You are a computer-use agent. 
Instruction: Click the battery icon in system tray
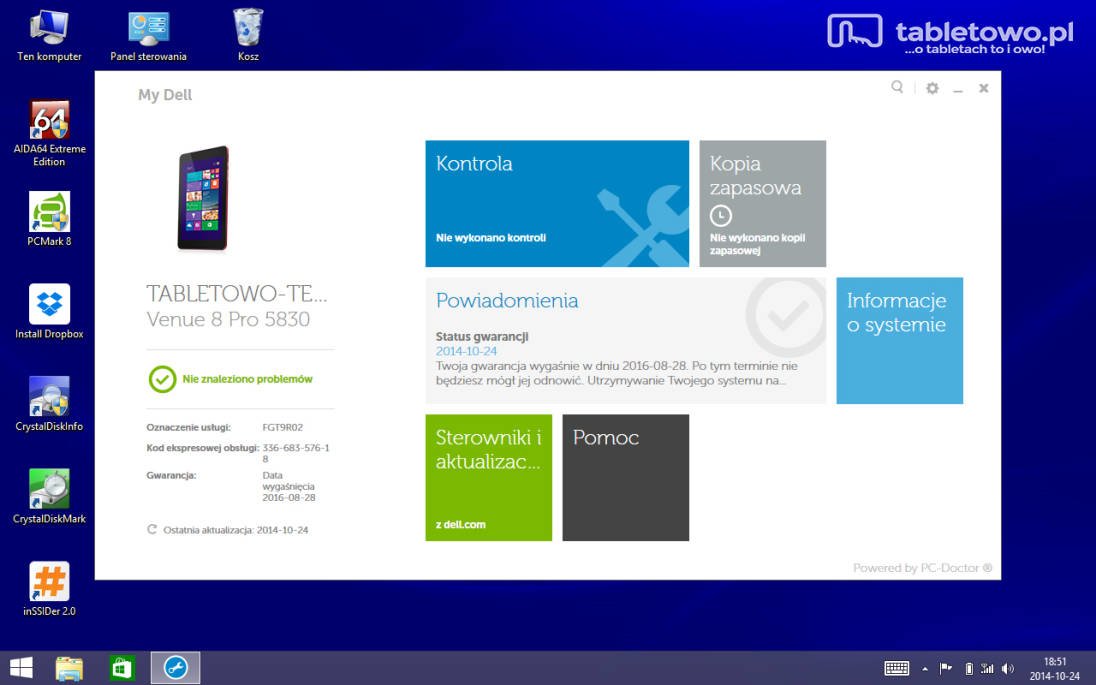point(969,669)
